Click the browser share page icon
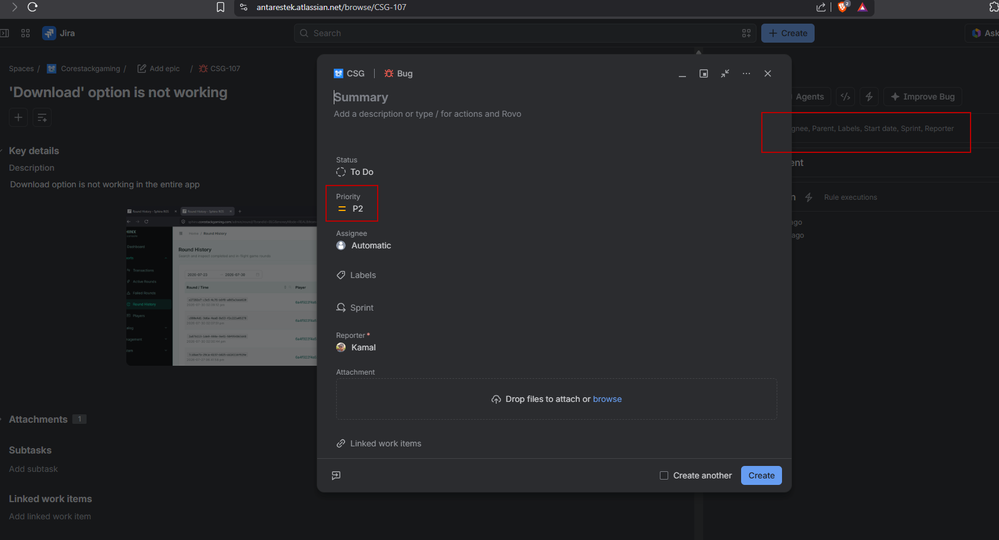The image size is (999, 540). click(821, 7)
